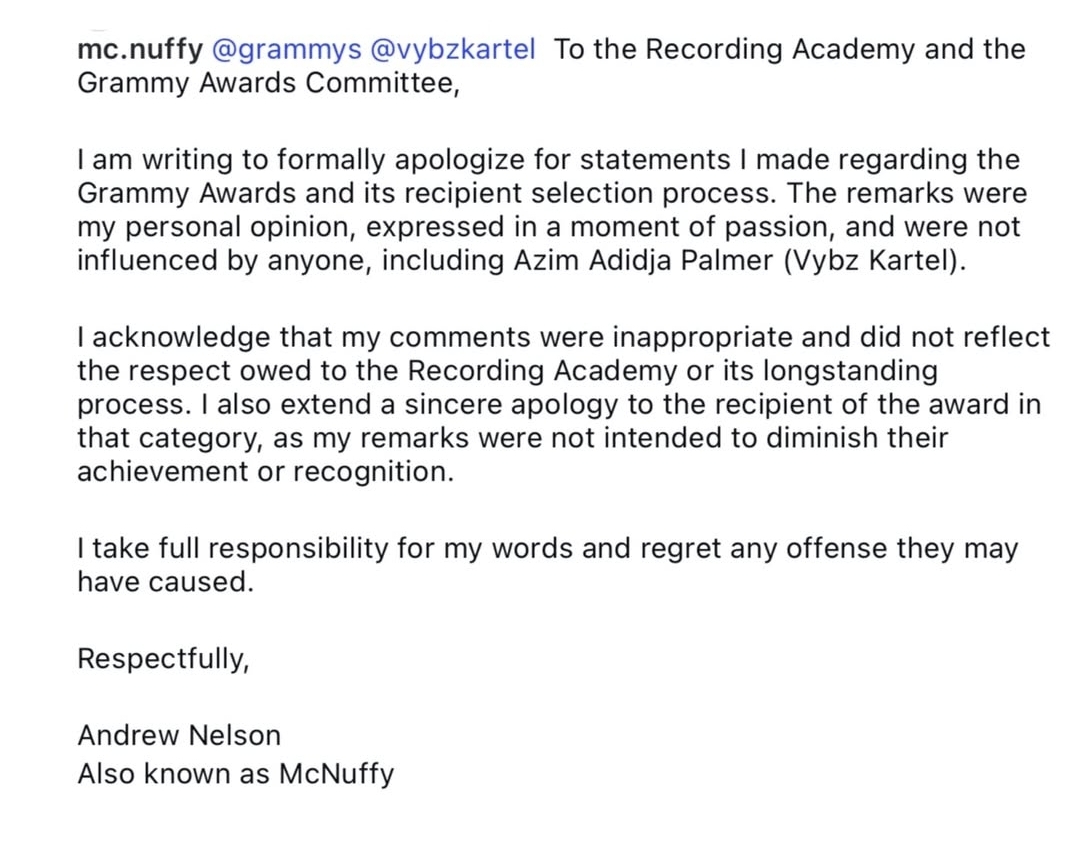The height and width of the screenshot is (854, 1080).
Task: Click the line "have caused."
Action: (165, 582)
